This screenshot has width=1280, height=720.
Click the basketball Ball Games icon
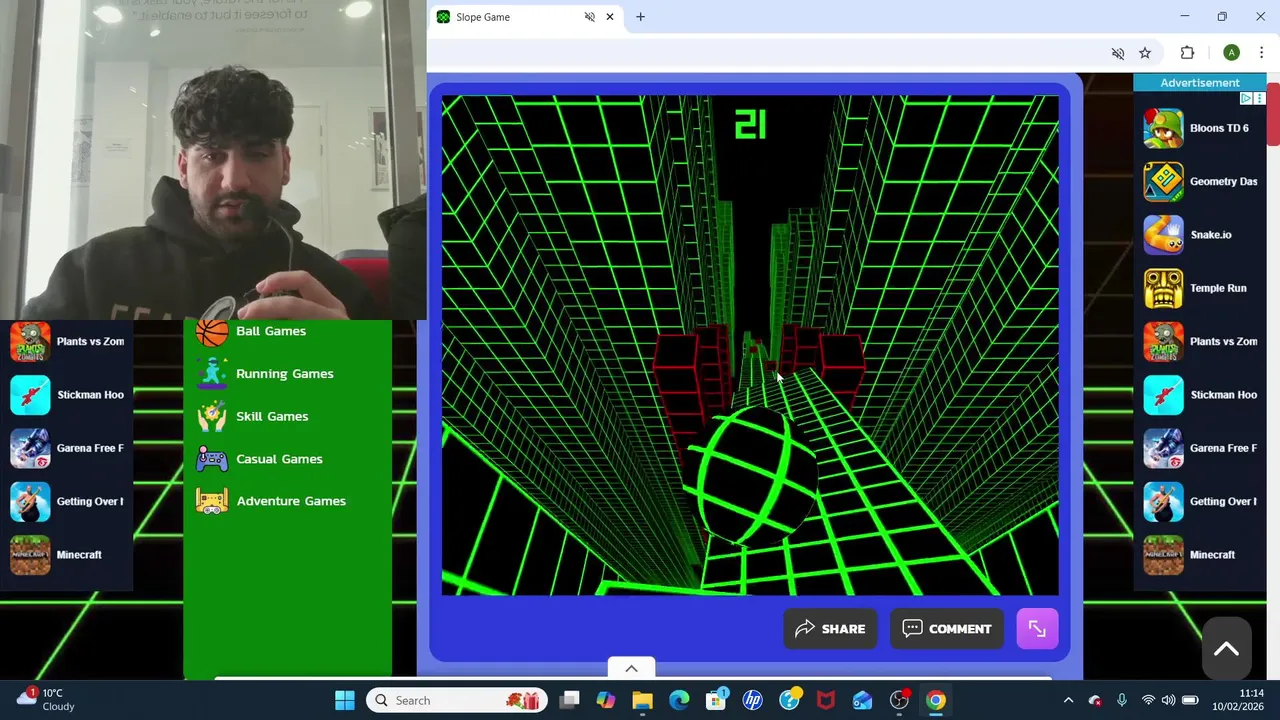pos(212,331)
